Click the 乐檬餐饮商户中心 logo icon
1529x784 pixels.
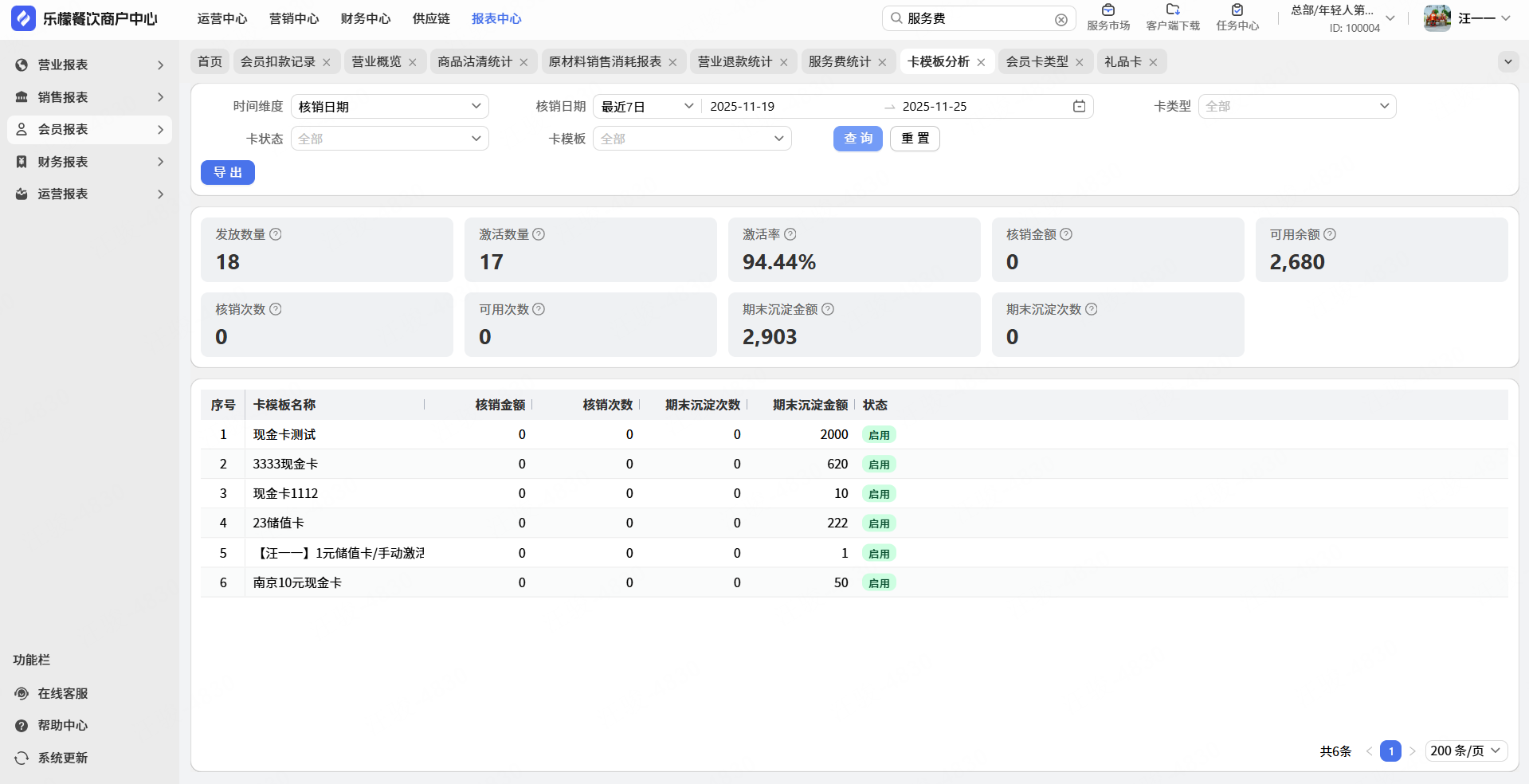point(23,18)
